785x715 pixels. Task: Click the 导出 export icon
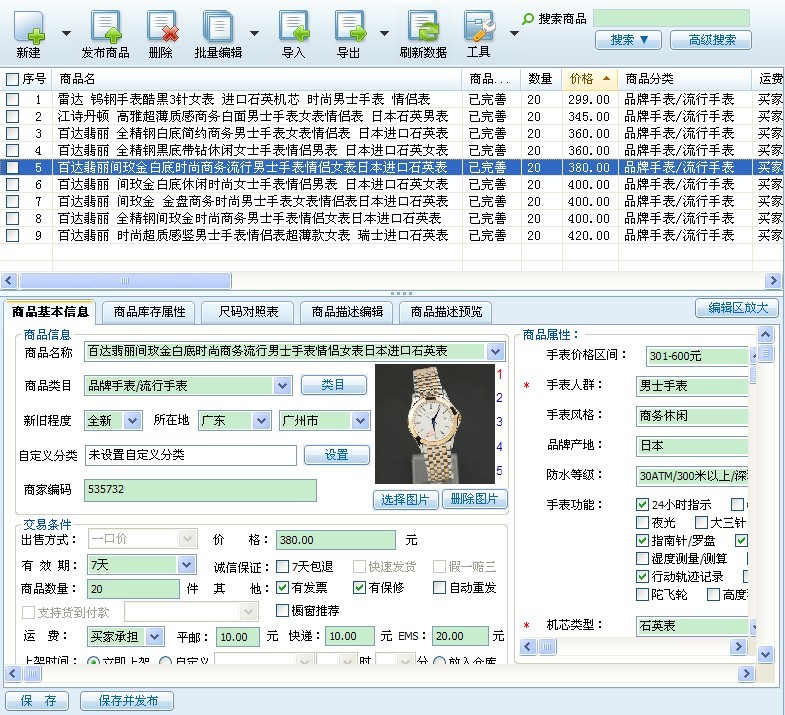pos(349,27)
